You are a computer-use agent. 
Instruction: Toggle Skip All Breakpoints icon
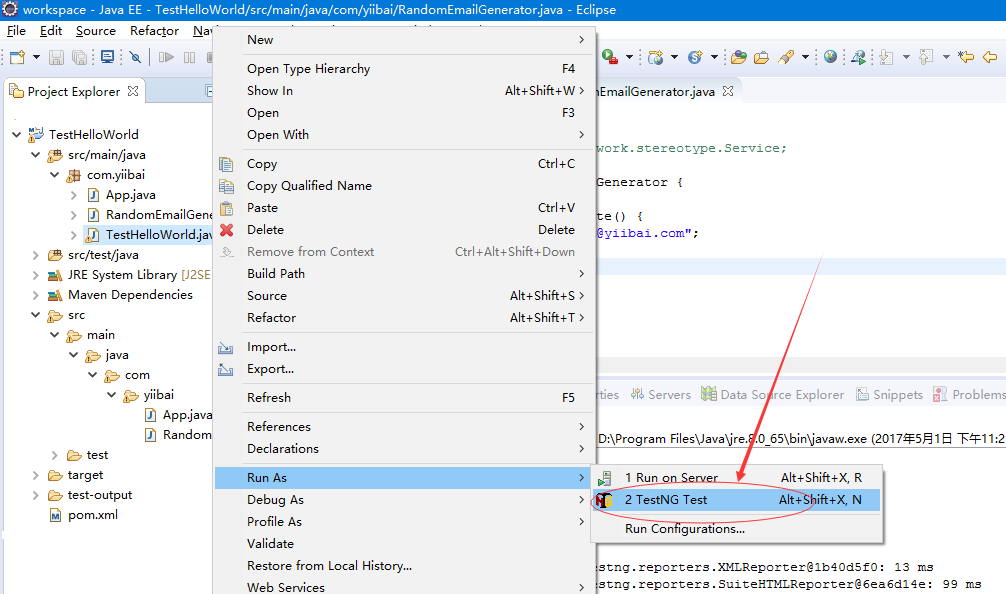click(x=135, y=57)
